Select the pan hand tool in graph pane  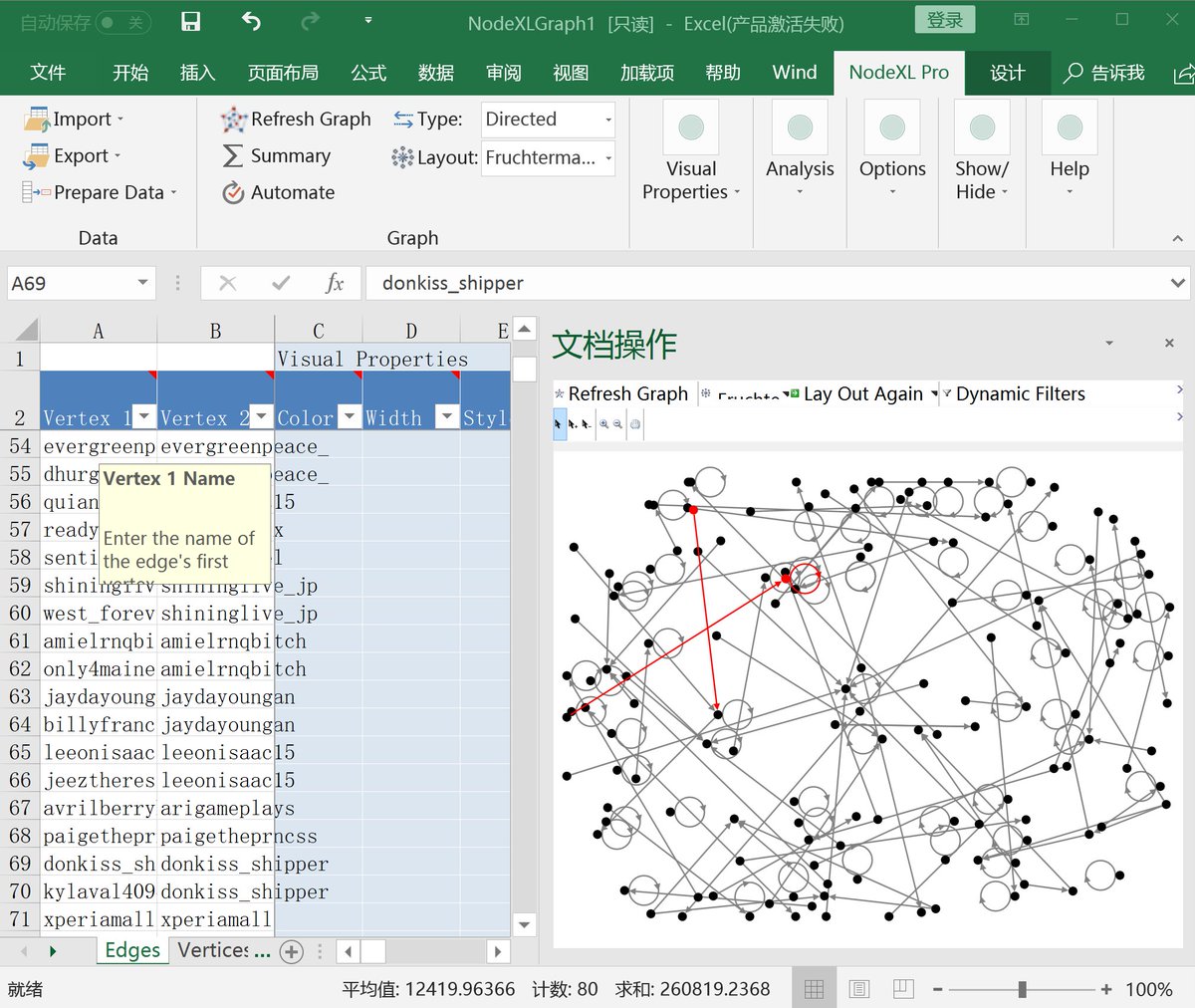[x=635, y=424]
